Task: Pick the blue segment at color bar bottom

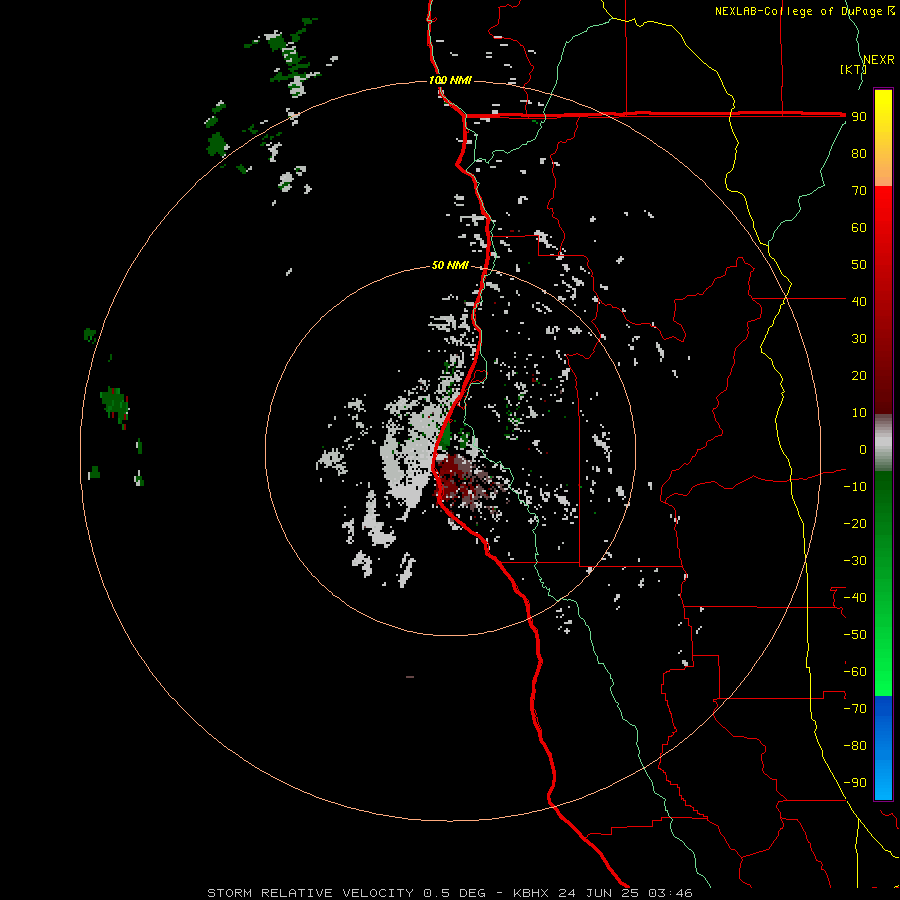Action: (883, 747)
